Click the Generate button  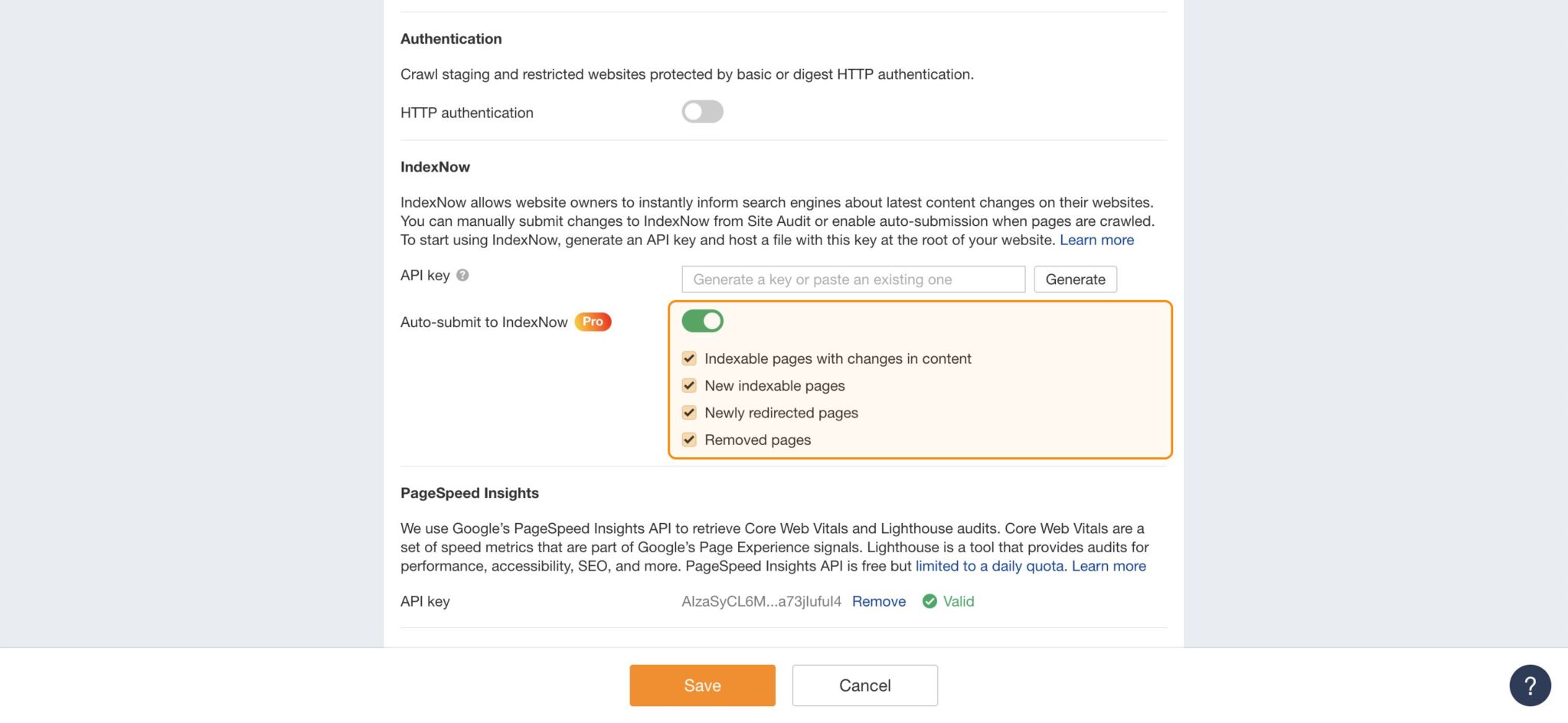point(1075,279)
